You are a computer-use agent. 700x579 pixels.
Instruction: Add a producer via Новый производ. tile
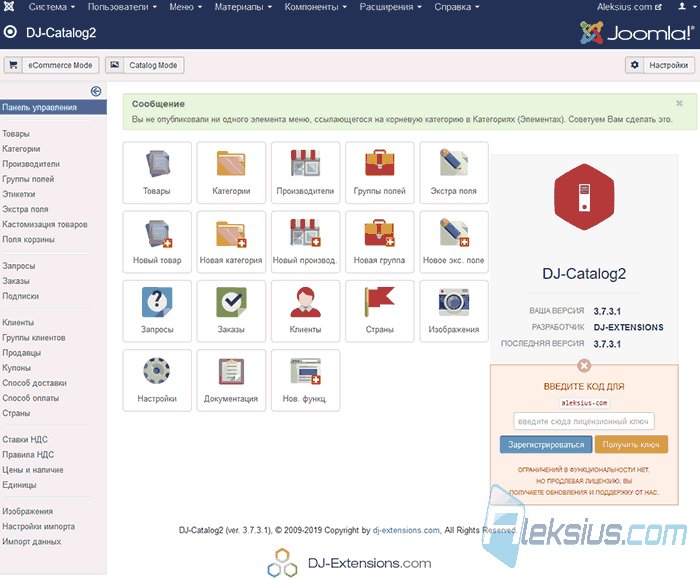tap(305, 242)
